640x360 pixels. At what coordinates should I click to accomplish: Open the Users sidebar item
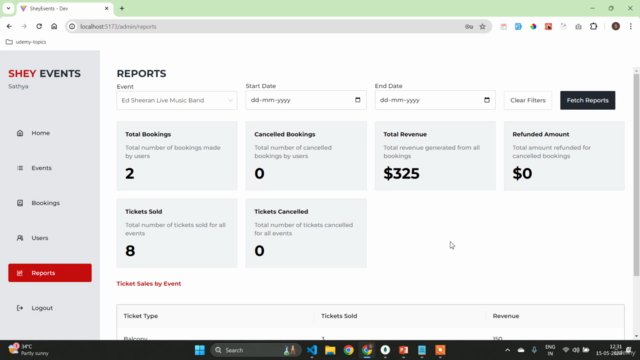coord(50,238)
